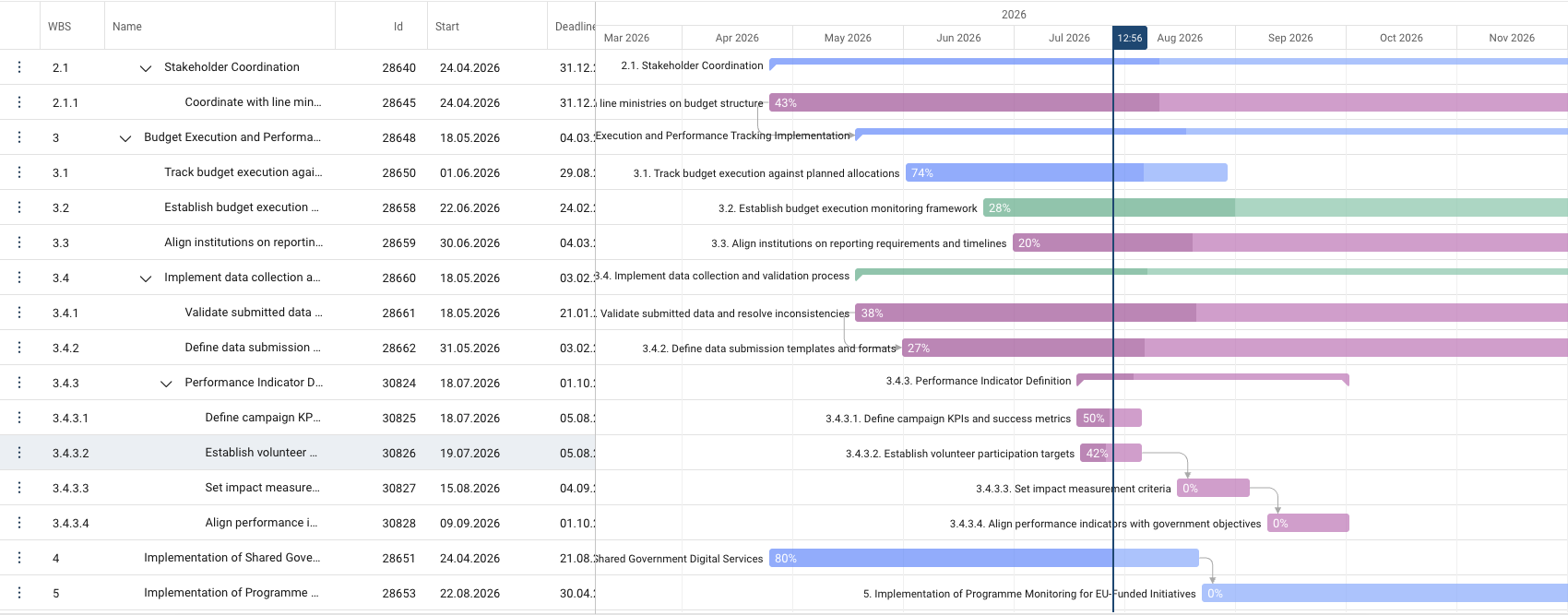This screenshot has height=615, width=1568.
Task: Click the 12:56 current time marker
Action: tap(1130, 38)
